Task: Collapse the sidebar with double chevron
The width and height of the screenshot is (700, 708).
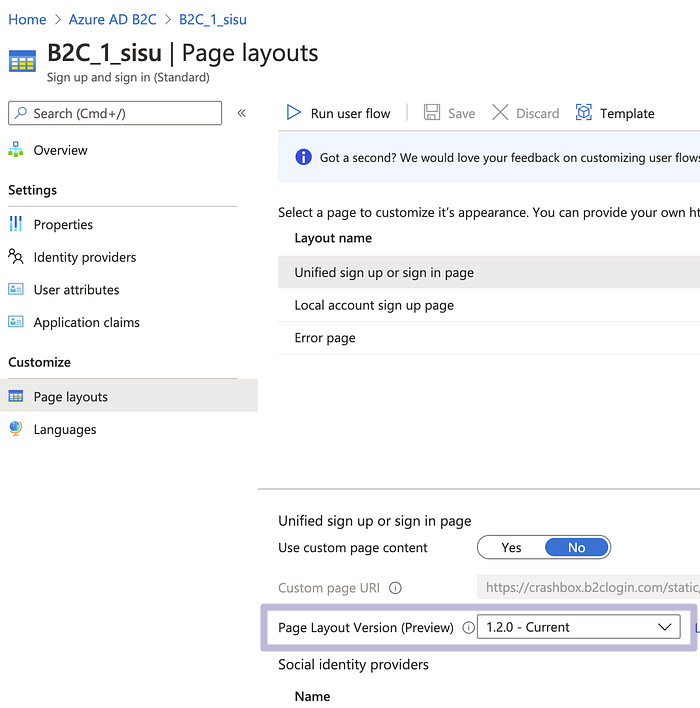Action: (242, 113)
